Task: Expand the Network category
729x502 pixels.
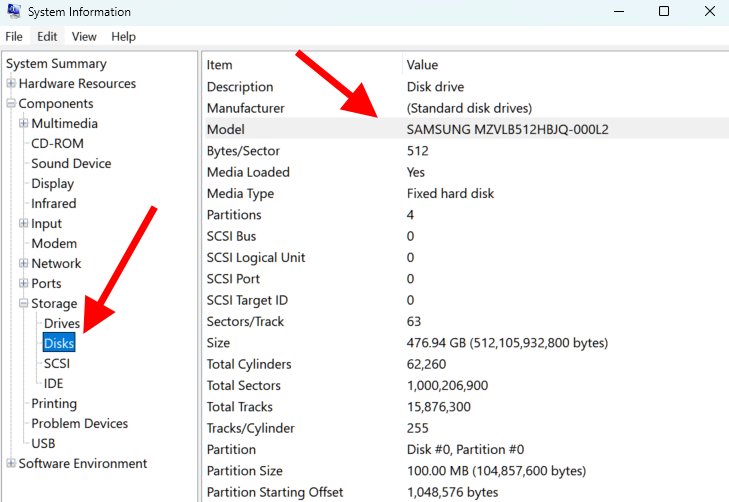Action: pos(24,264)
